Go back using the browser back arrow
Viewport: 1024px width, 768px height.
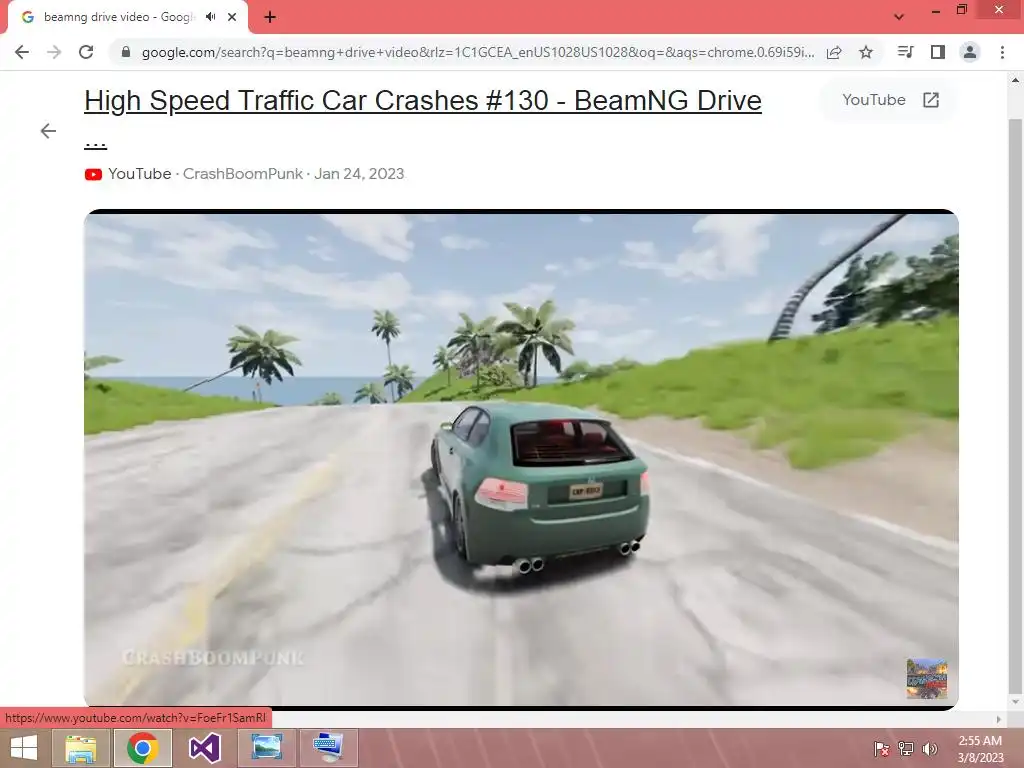pos(22,52)
